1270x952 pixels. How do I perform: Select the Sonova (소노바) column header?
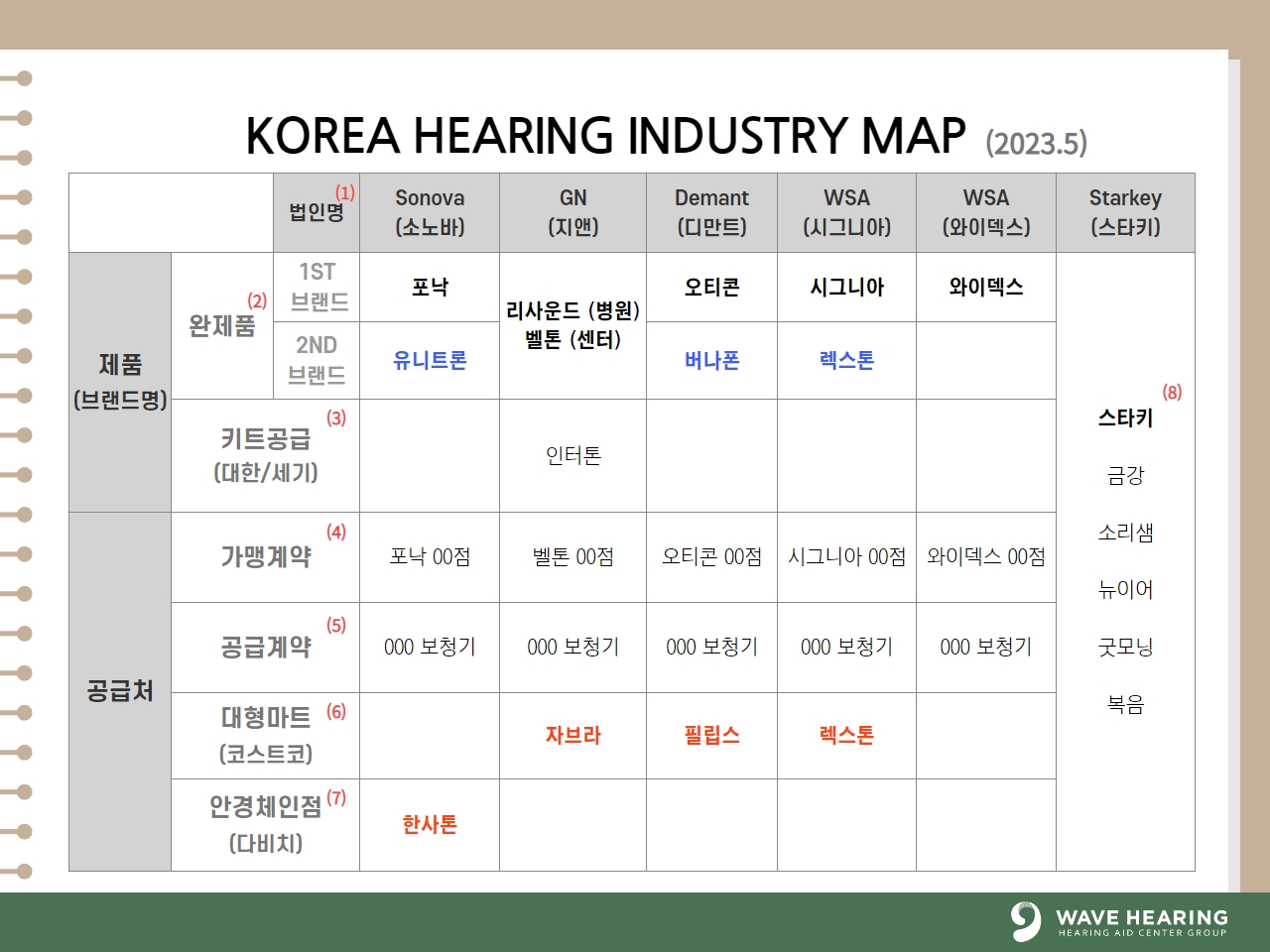pos(430,212)
